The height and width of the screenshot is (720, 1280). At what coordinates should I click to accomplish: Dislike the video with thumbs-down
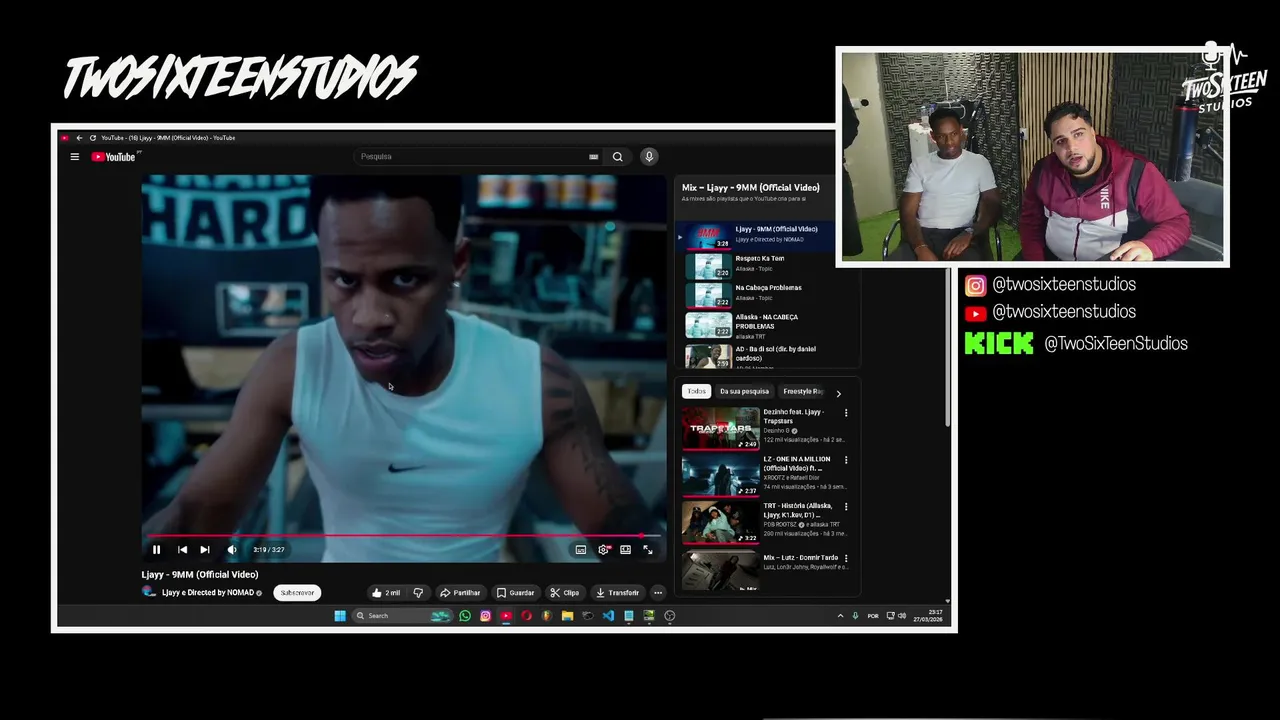coord(418,593)
